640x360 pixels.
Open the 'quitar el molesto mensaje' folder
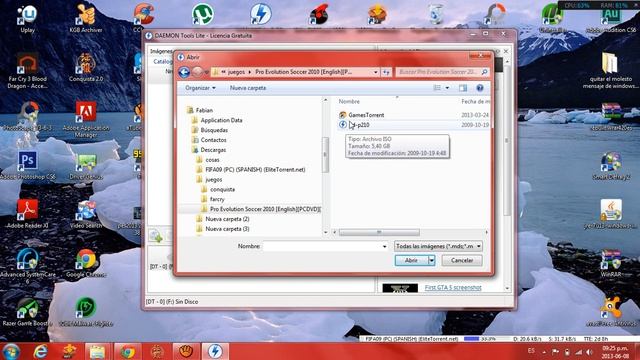tap(610, 71)
